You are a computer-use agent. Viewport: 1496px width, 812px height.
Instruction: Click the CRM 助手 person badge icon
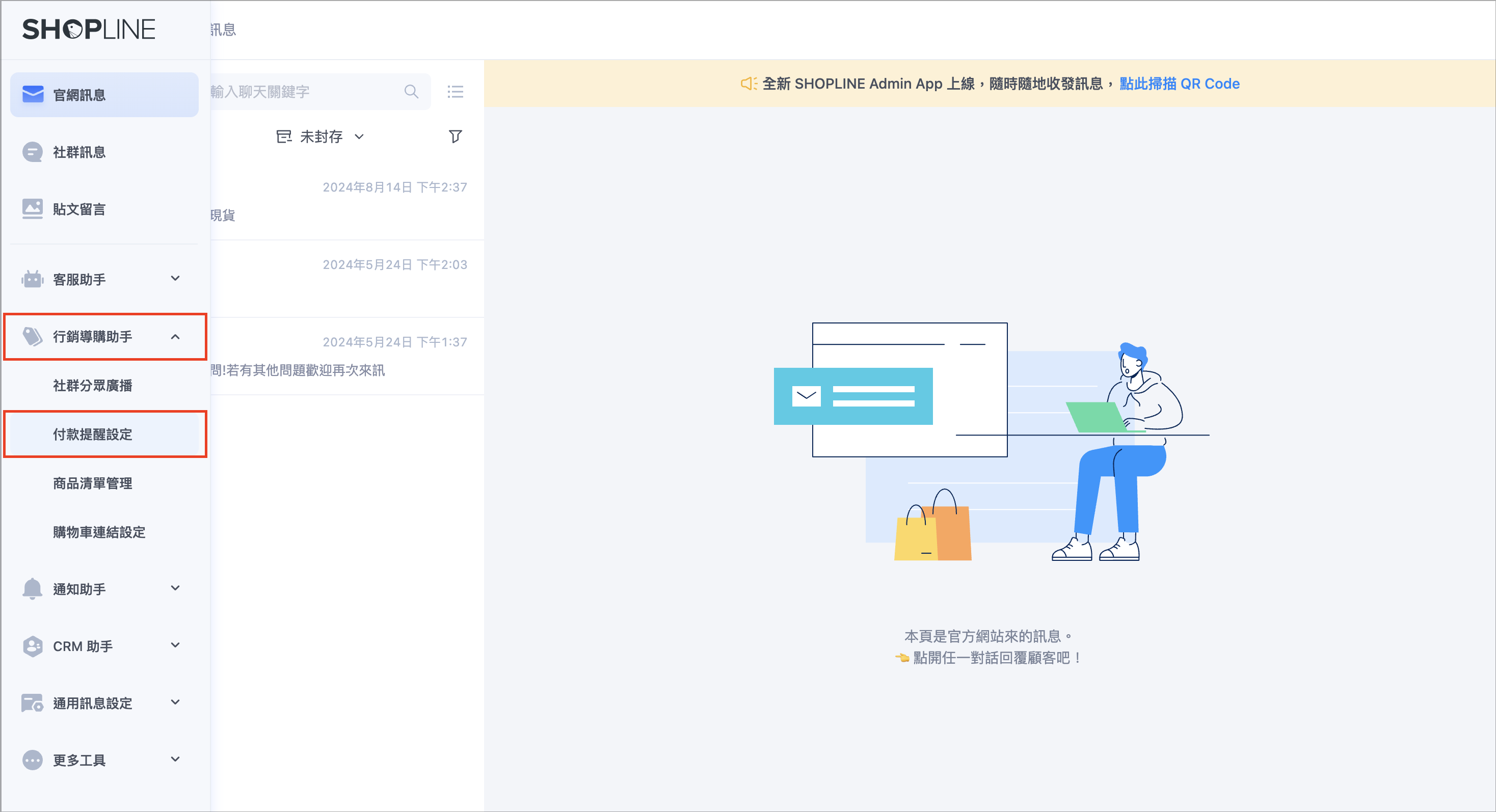pos(33,646)
